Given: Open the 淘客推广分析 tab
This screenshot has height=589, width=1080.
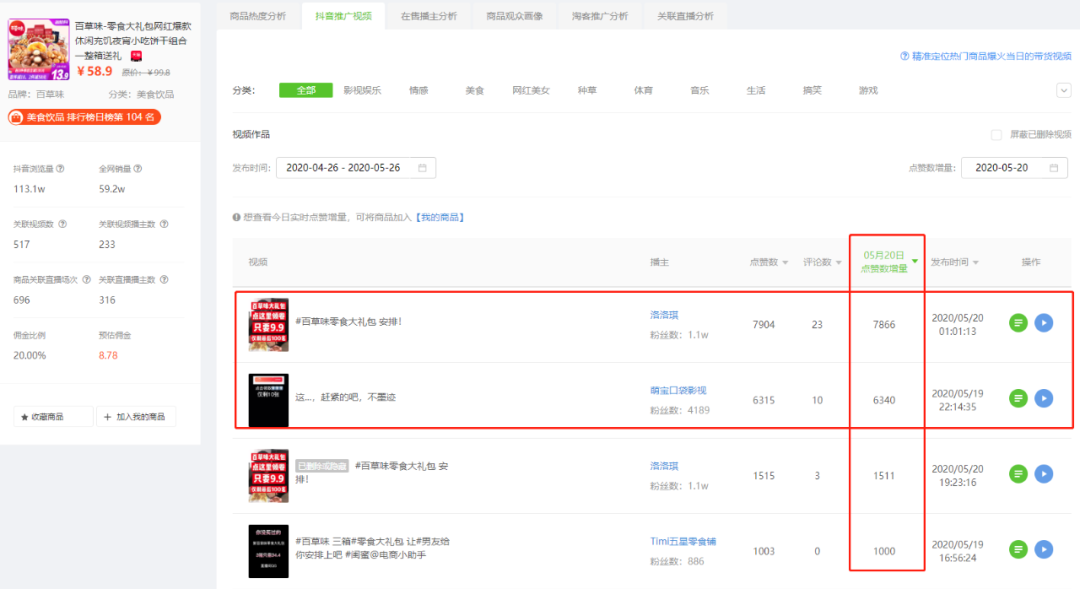Looking at the screenshot, I should click(600, 15).
